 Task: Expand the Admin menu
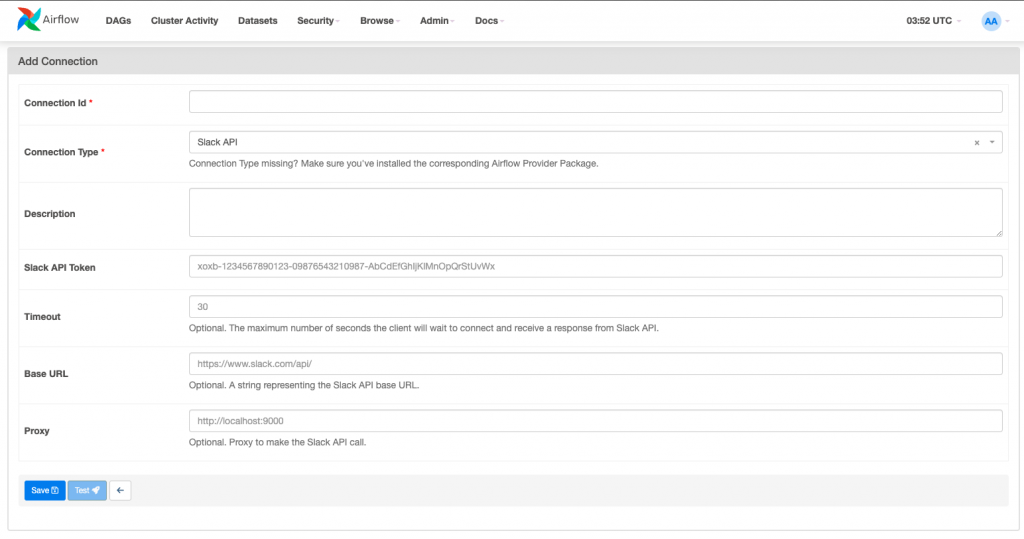tap(437, 21)
